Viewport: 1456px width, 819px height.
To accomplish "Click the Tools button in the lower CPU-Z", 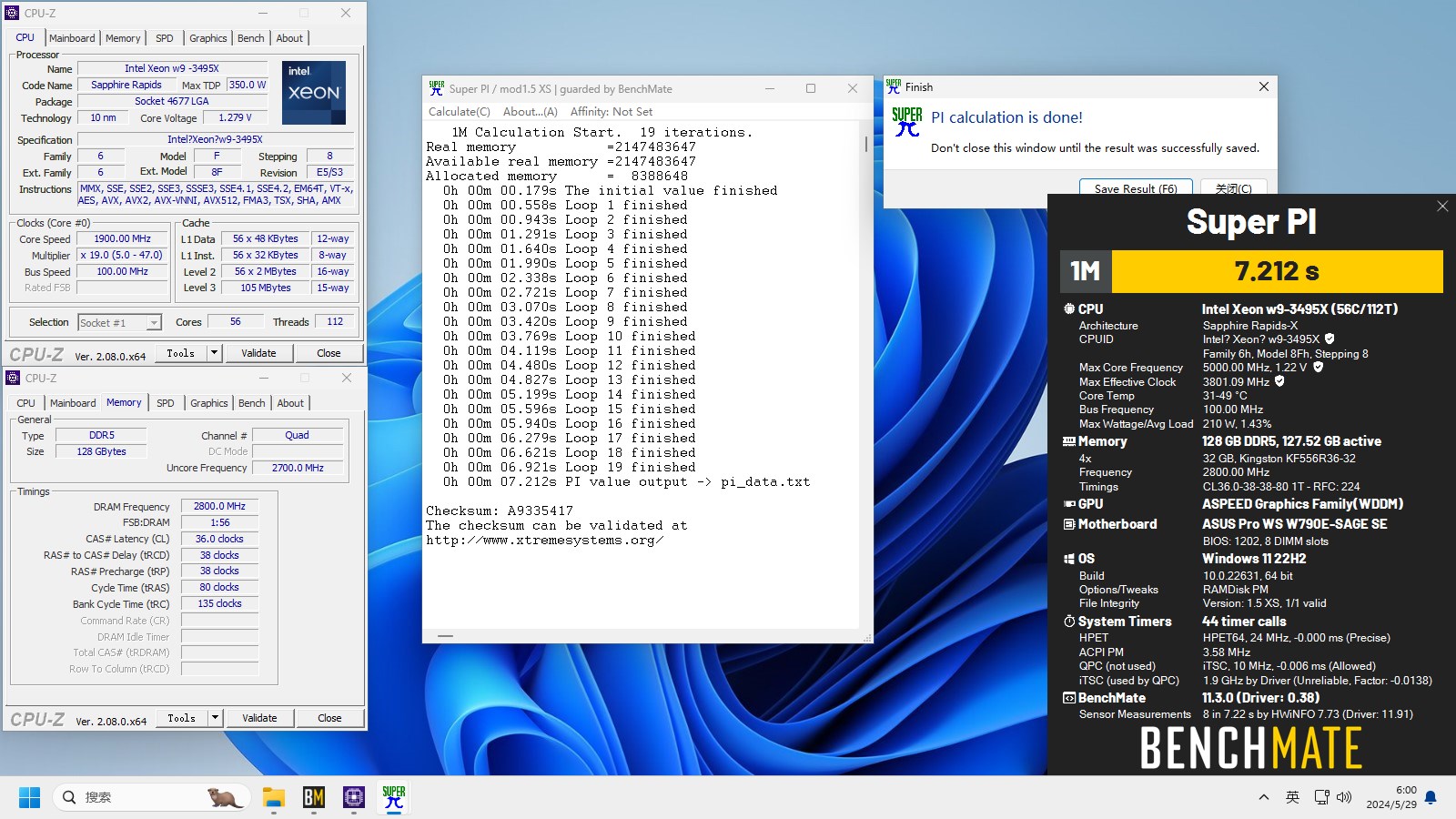I will (181, 718).
